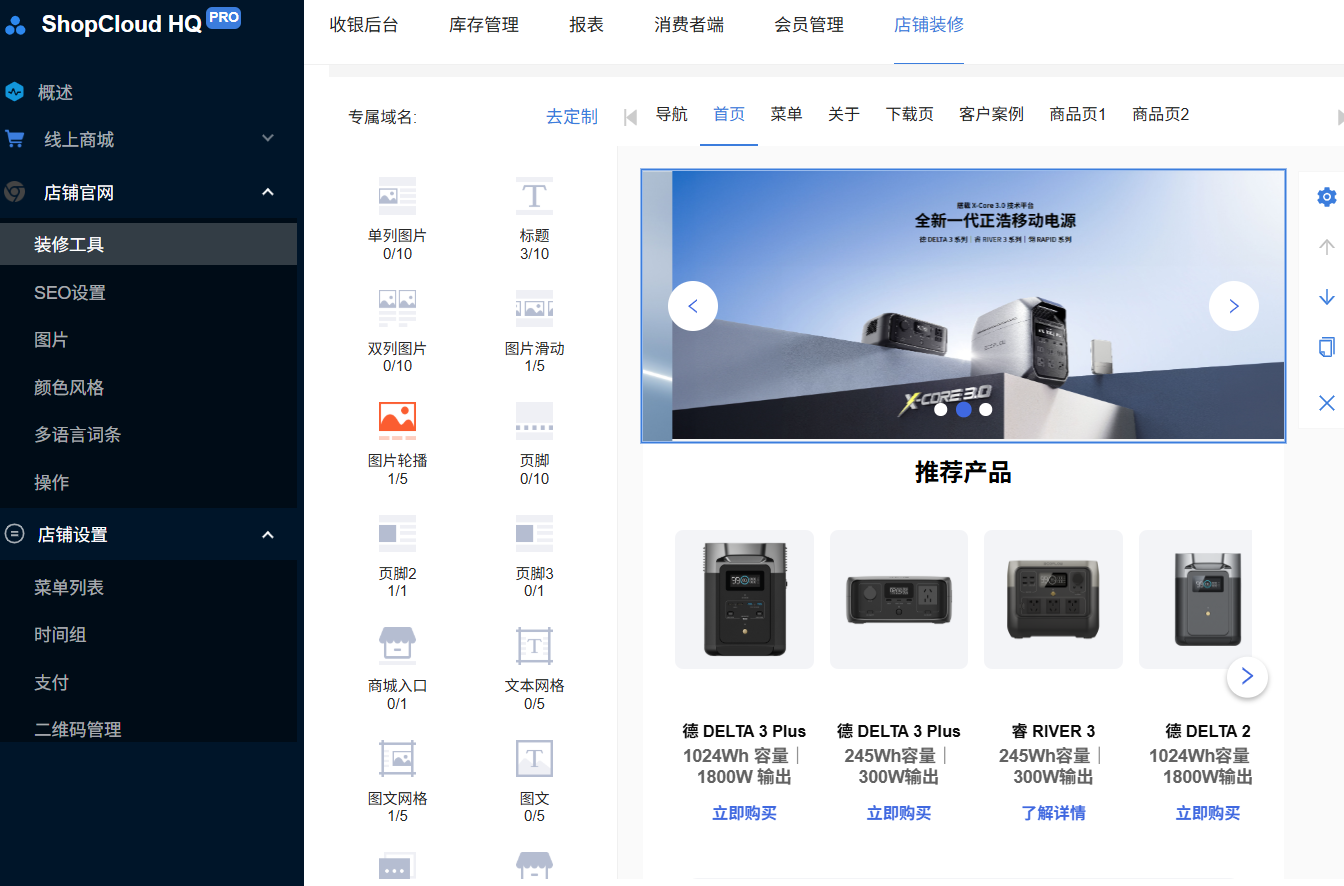Switch to the 商品页2 tab

point(1161,114)
